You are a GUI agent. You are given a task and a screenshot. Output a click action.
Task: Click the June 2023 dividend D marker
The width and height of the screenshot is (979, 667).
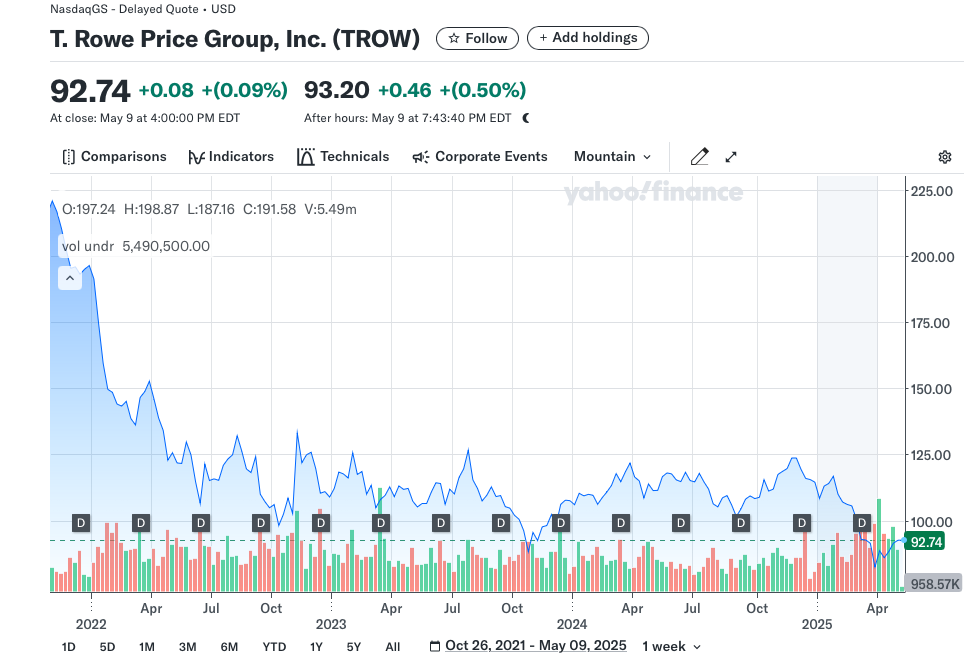(441, 523)
